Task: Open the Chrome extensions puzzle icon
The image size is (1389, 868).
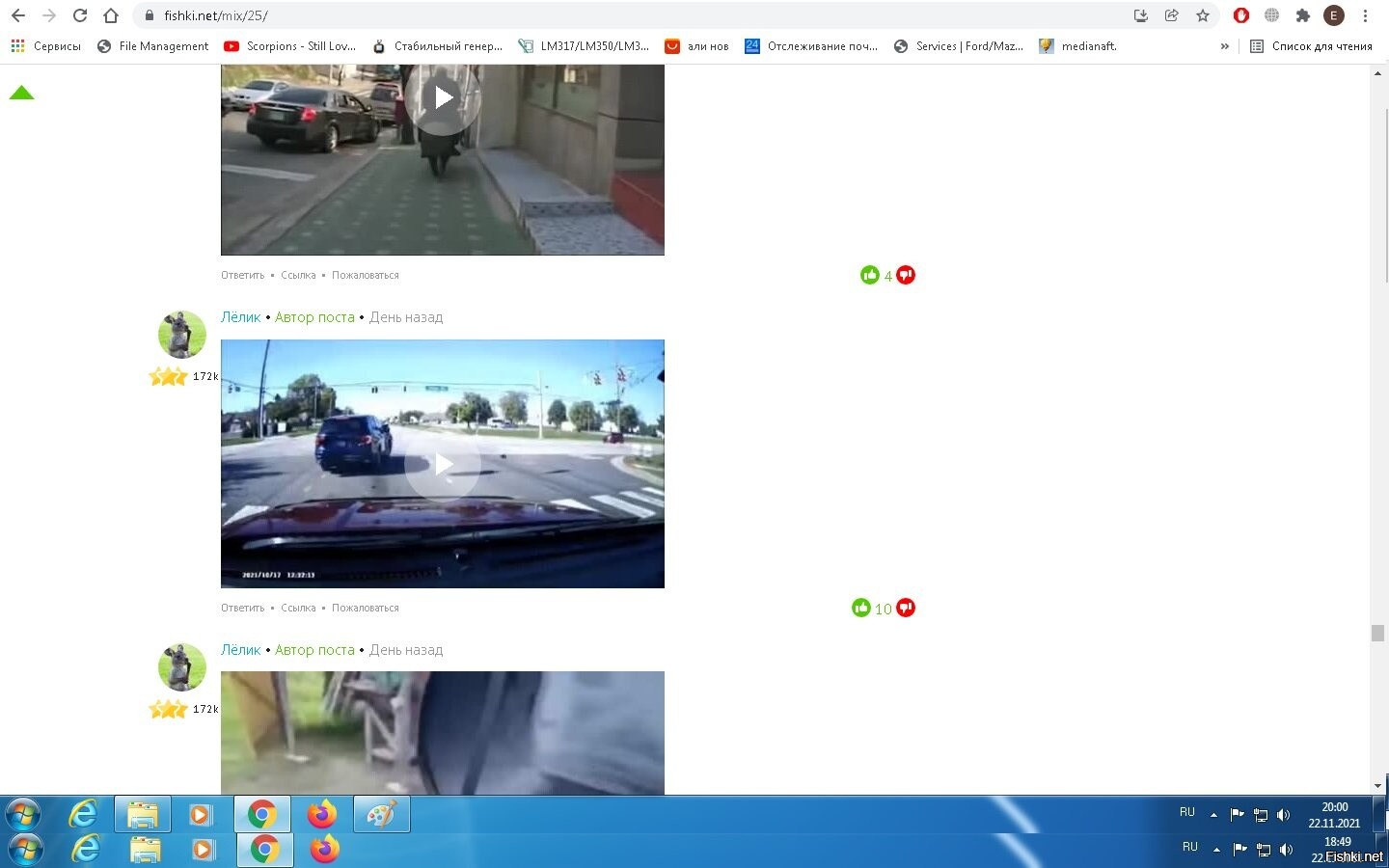Action: click(x=1303, y=15)
